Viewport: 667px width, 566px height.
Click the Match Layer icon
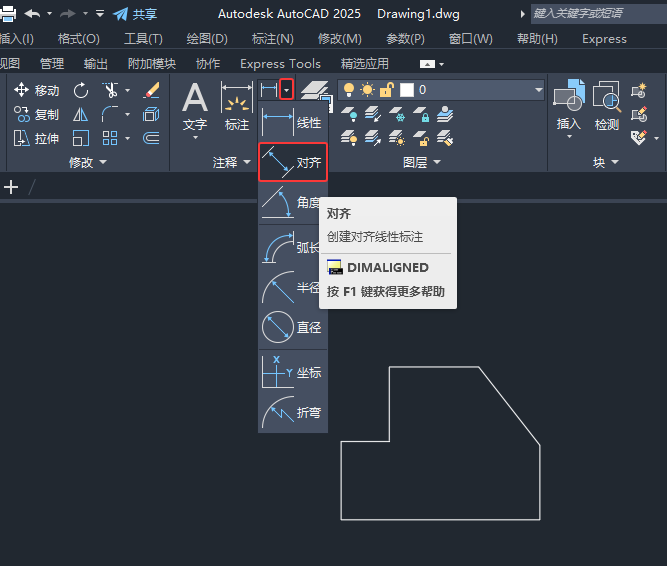click(445, 138)
